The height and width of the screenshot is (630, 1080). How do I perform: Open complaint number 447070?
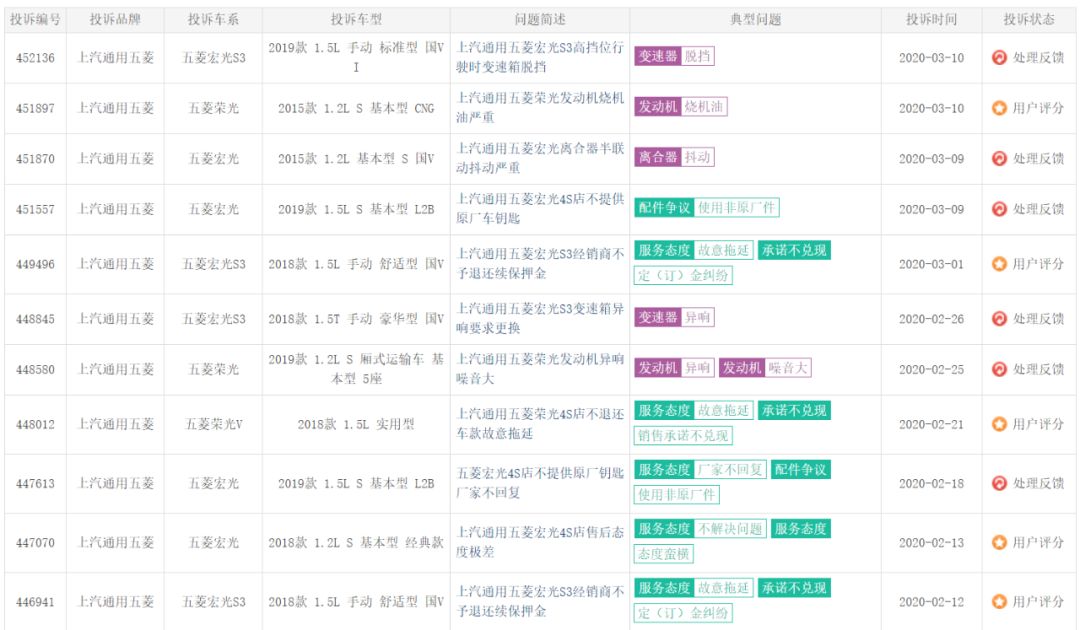(35, 543)
